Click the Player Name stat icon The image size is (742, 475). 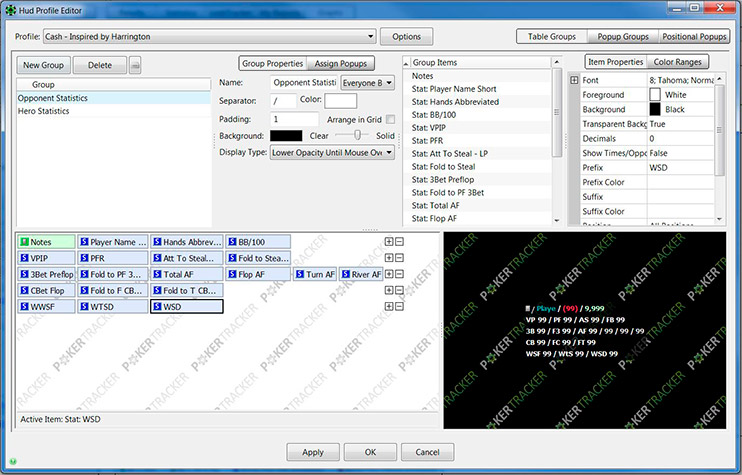coord(84,242)
